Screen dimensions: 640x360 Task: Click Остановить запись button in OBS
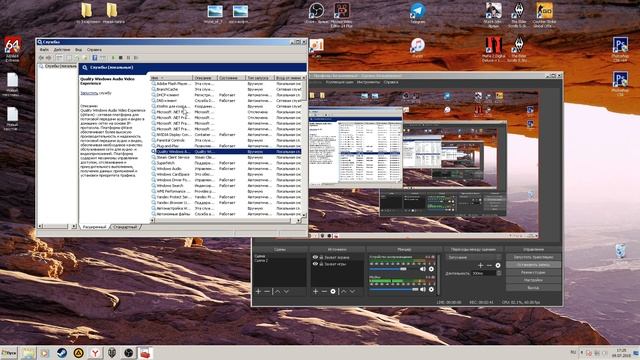tap(533, 265)
